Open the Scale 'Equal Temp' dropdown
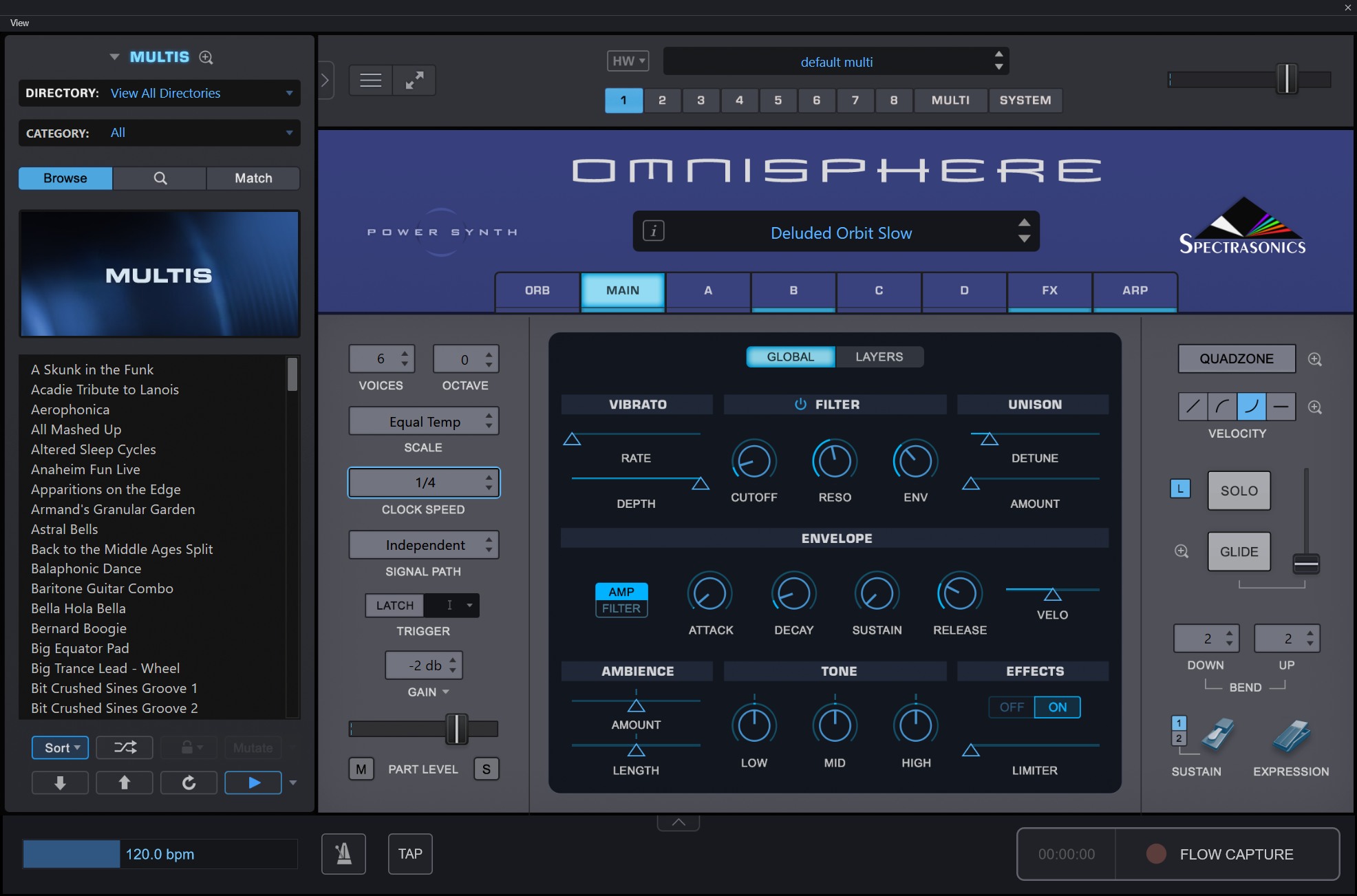This screenshot has width=1357, height=896. [424, 421]
